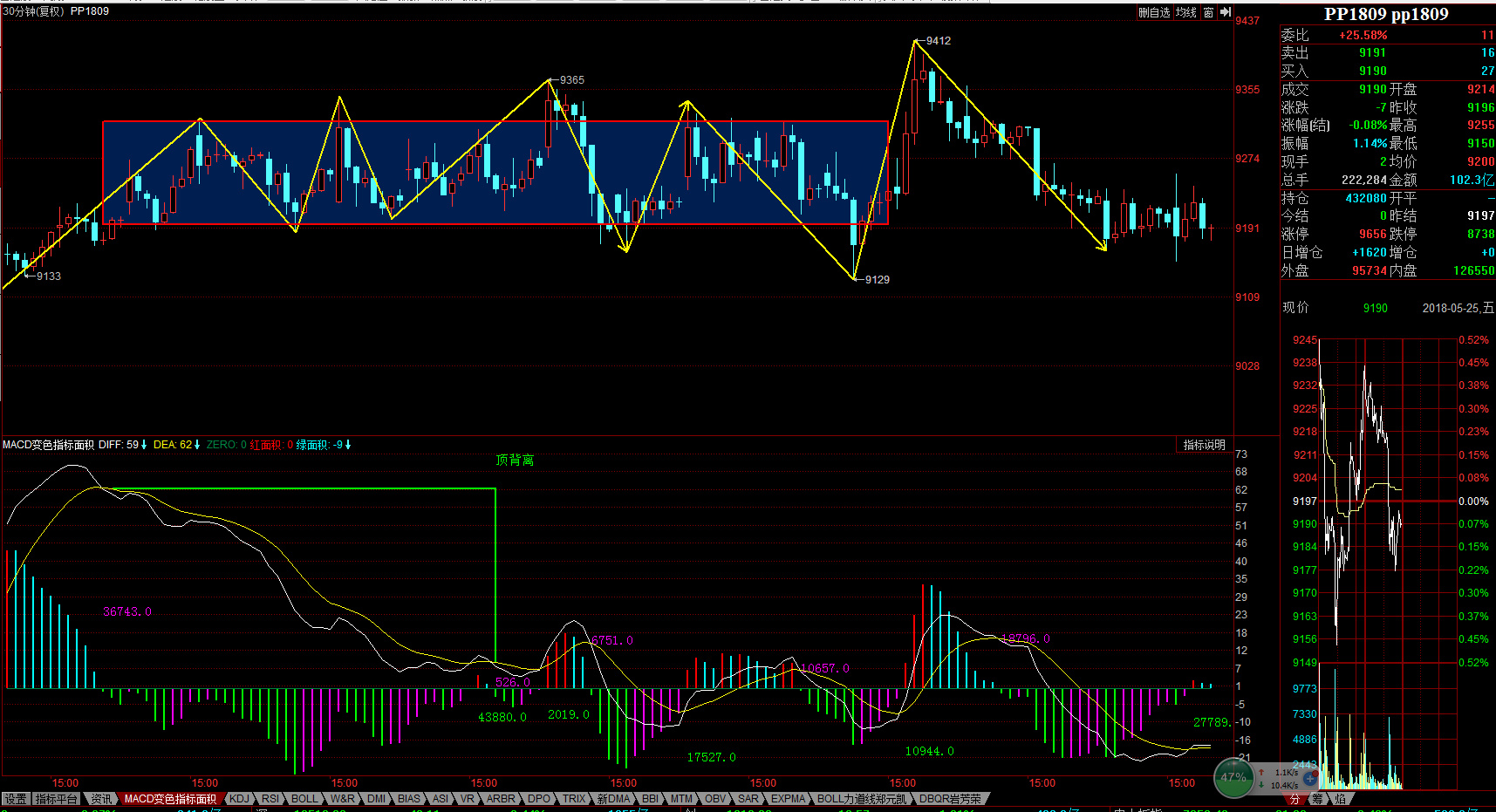
Task: Click the 30分钟(复权) period label
Action: (33, 11)
